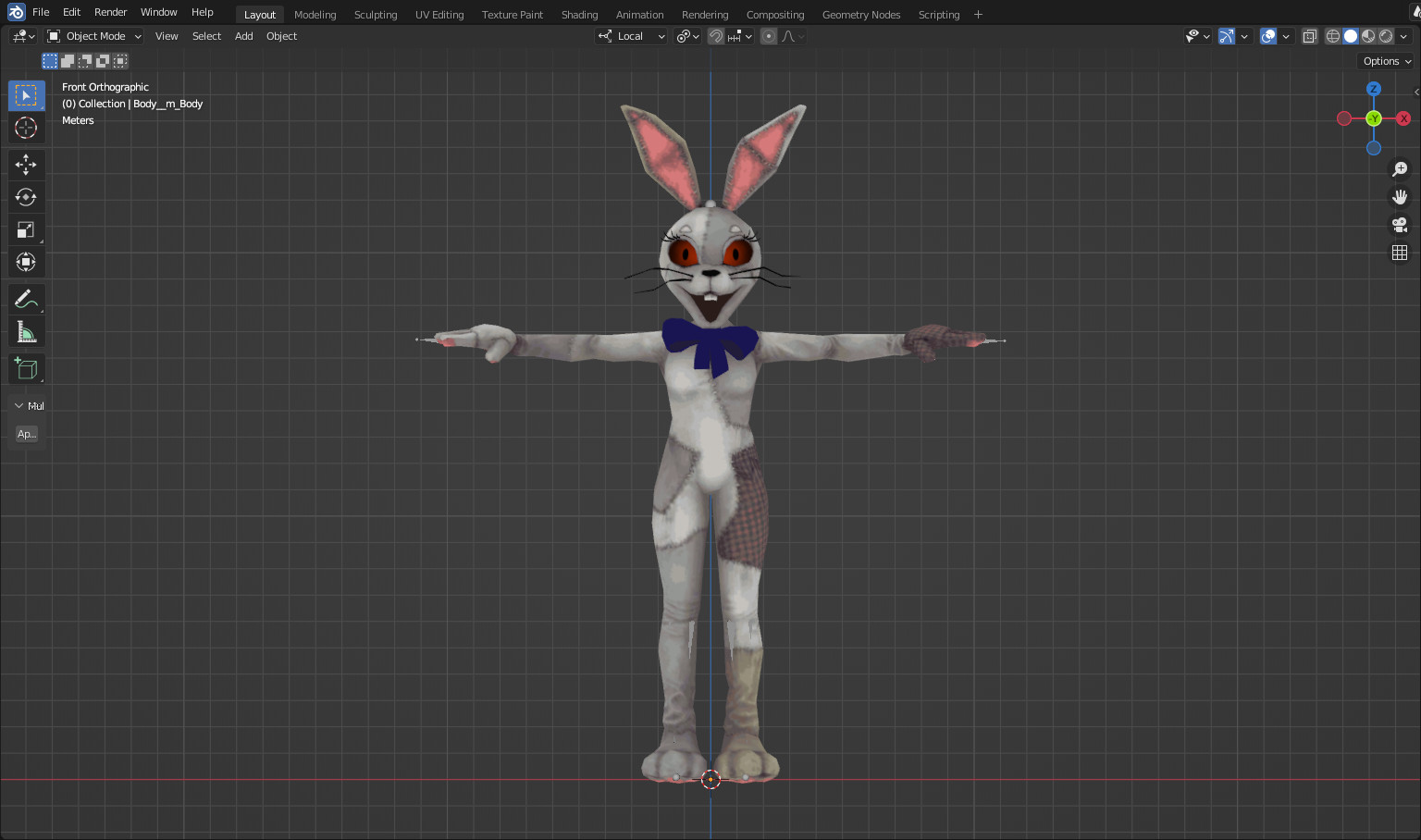Toggle proportional editing button
This screenshot has width=1421, height=840.
point(769,36)
